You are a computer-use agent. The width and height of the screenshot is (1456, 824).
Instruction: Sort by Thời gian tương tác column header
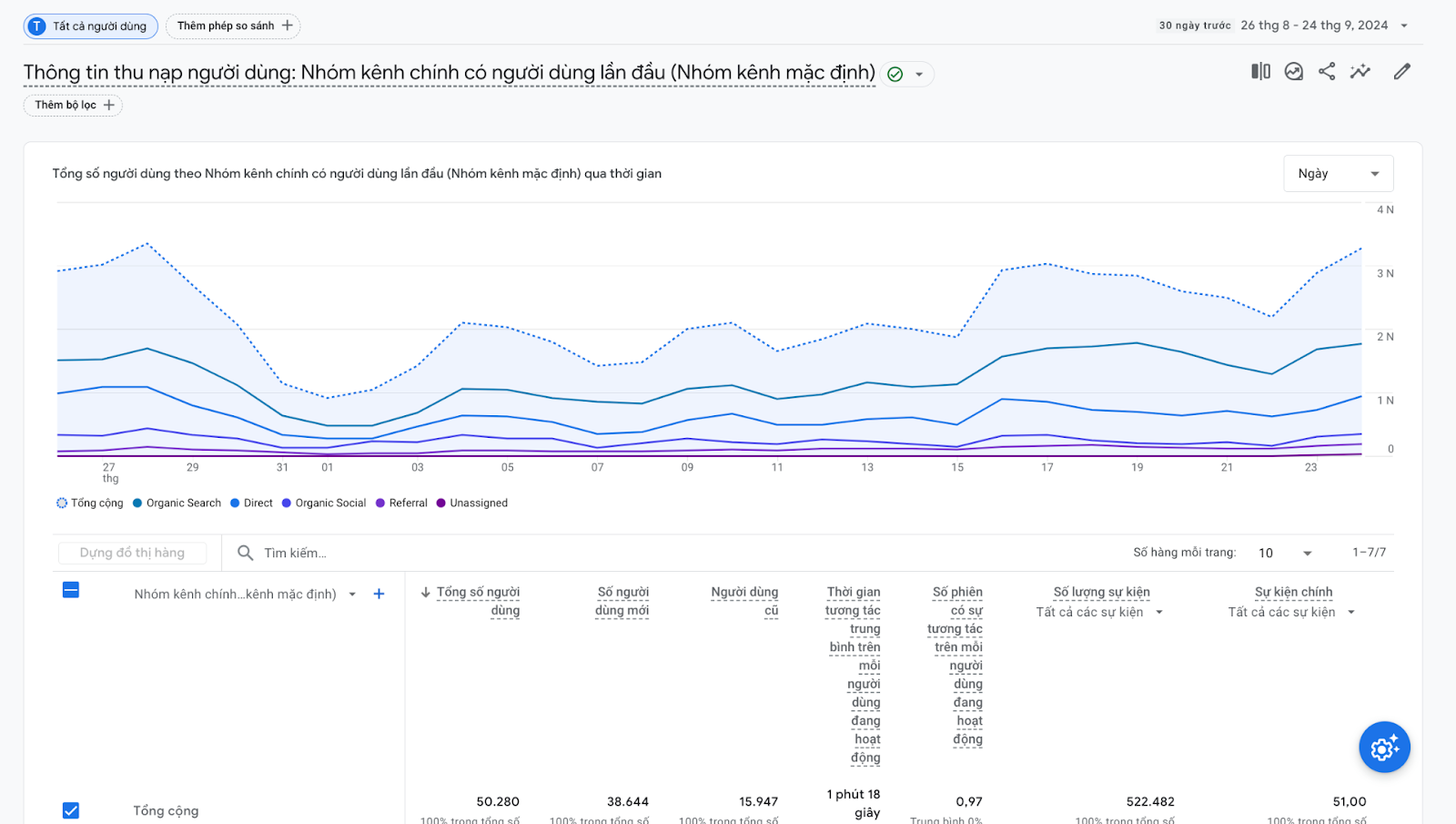pos(854,675)
